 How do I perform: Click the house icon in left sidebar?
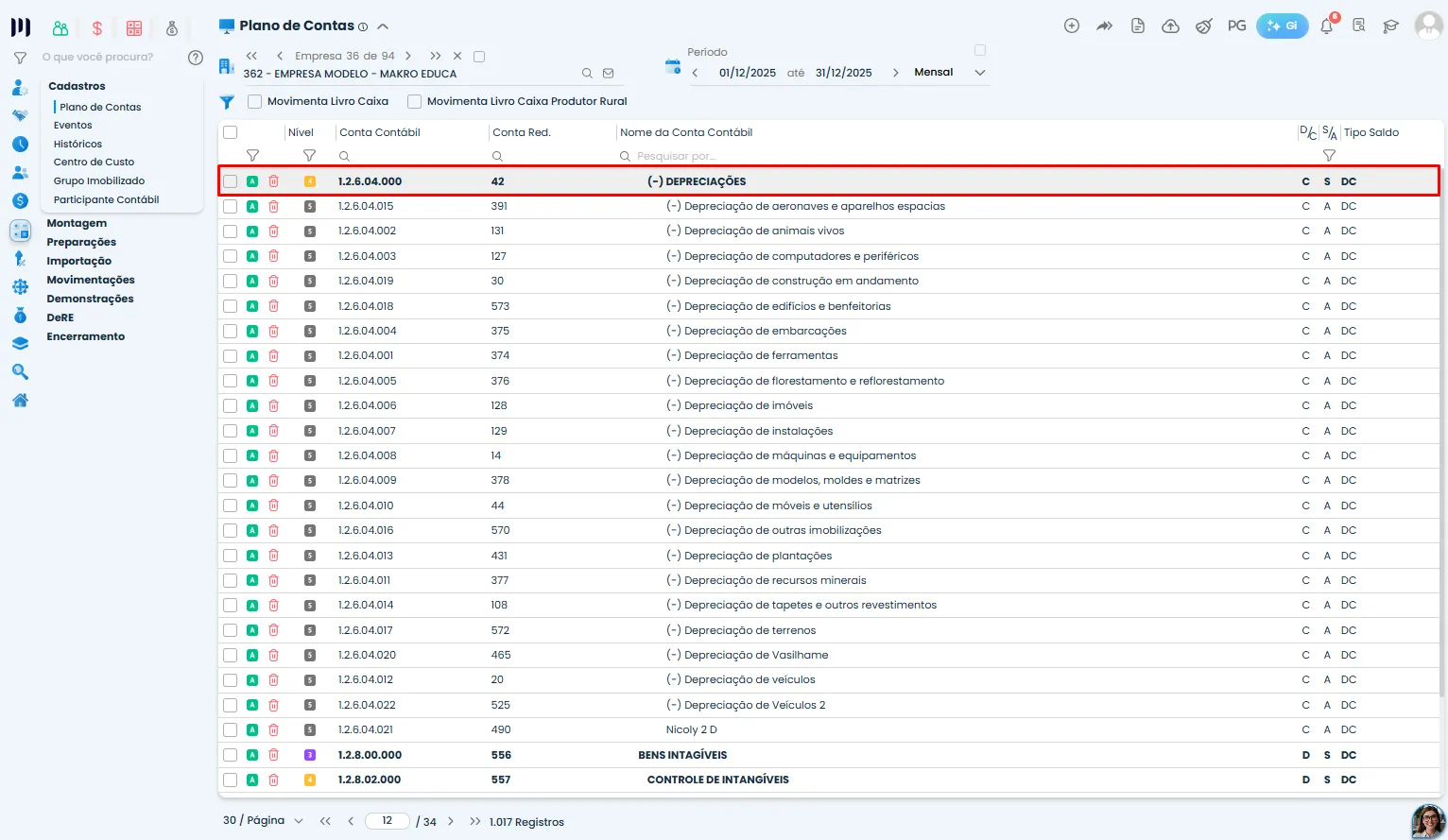pos(20,401)
